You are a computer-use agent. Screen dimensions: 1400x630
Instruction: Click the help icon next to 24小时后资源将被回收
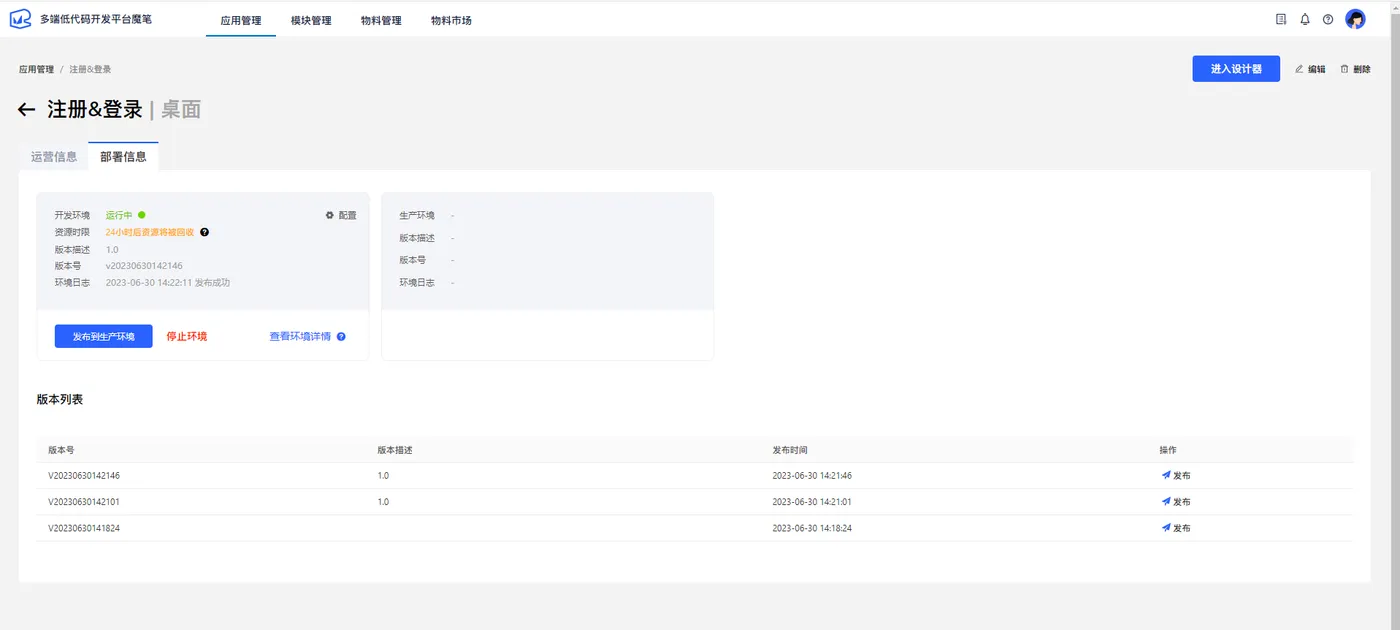(205, 232)
